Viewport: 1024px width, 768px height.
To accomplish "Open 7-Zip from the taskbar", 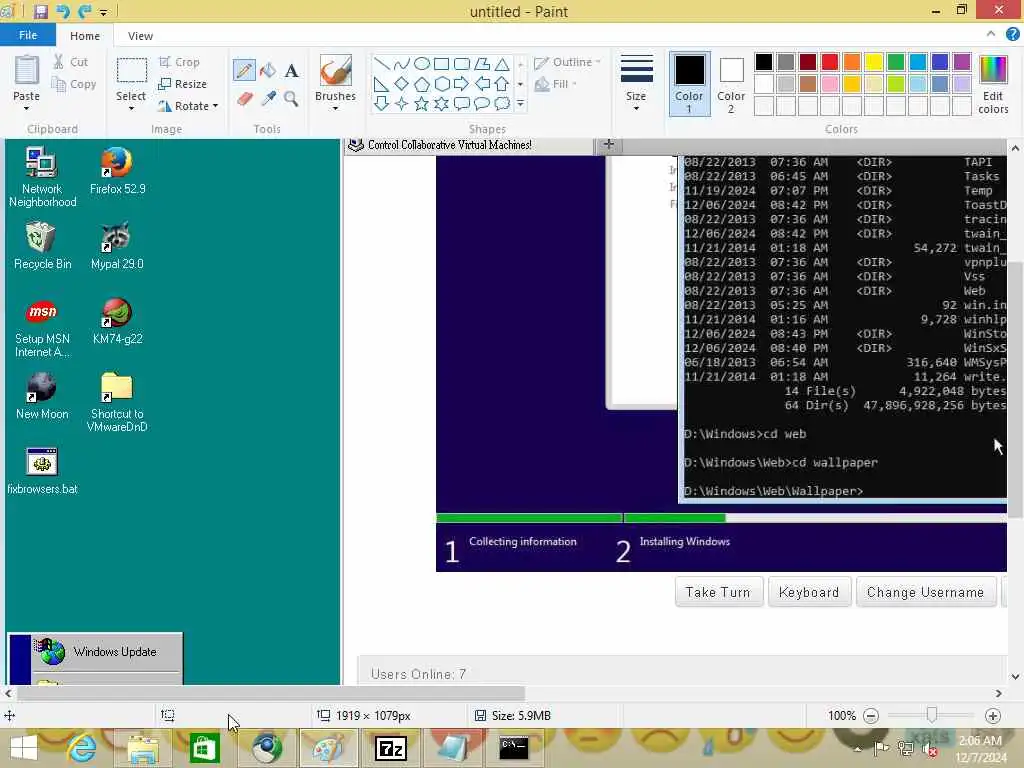I will (x=391, y=748).
